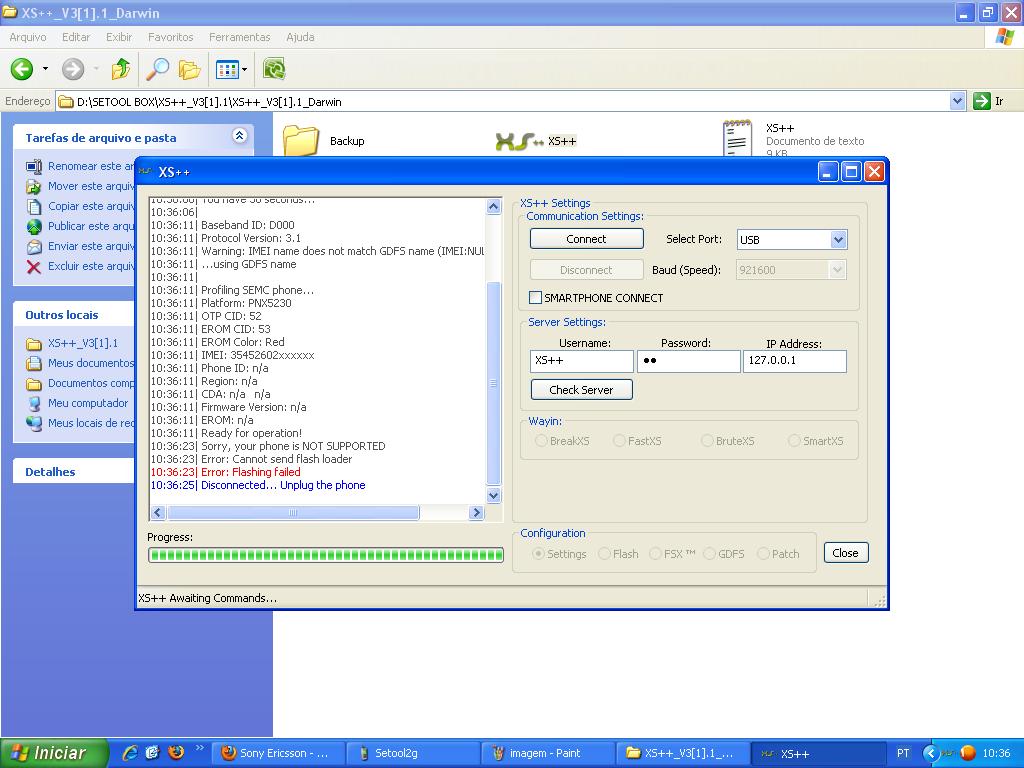Select the Settings configuration radio
This screenshot has height=768, width=1024.
coord(538,554)
